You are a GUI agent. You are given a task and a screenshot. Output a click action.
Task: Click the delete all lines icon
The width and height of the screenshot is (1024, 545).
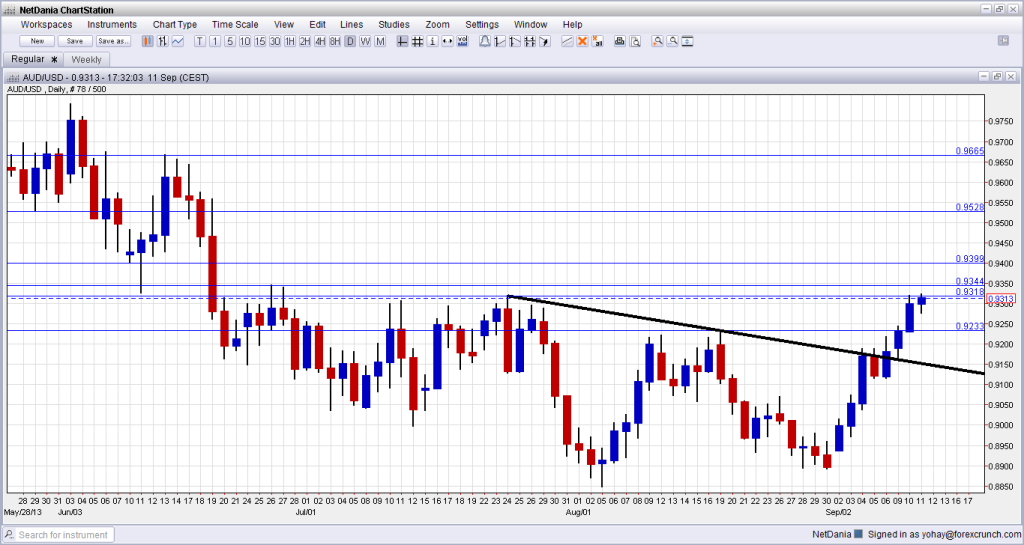pos(597,41)
